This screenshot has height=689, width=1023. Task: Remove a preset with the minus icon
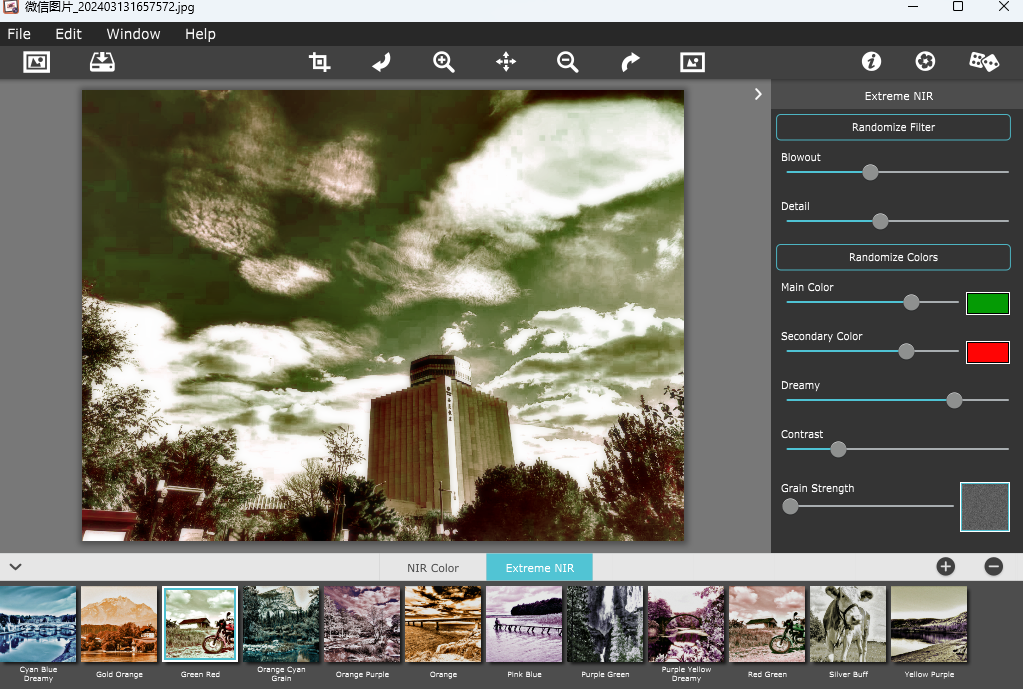pyautogui.click(x=994, y=566)
